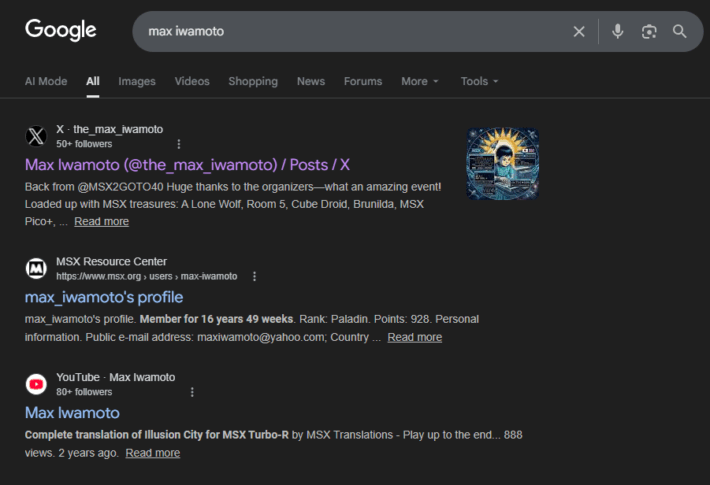
Task: Switch to AI Mode tab
Action: (x=46, y=81)
